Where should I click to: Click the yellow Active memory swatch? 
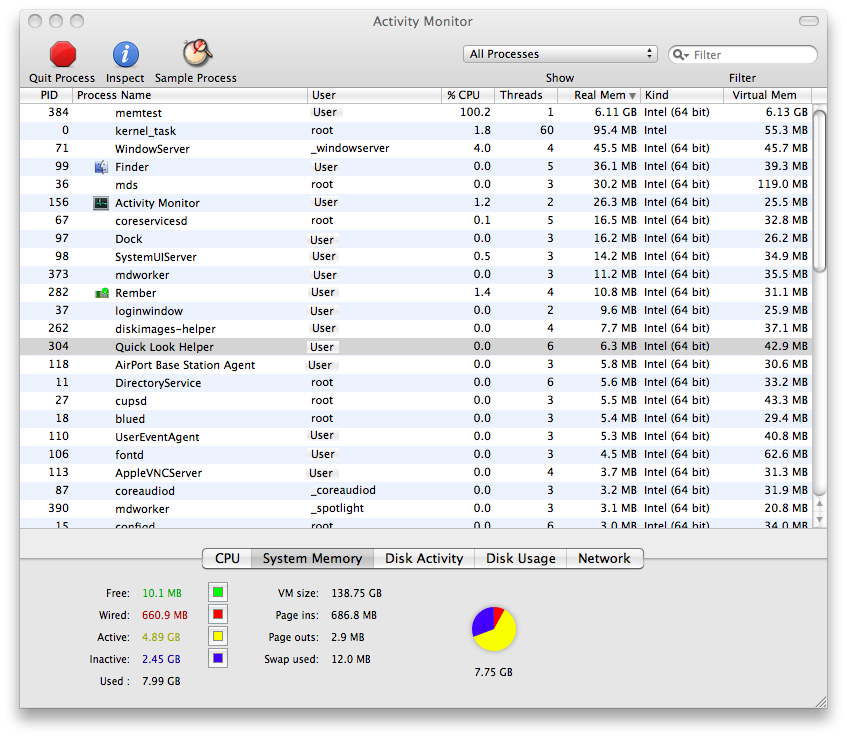coord(218,636)
